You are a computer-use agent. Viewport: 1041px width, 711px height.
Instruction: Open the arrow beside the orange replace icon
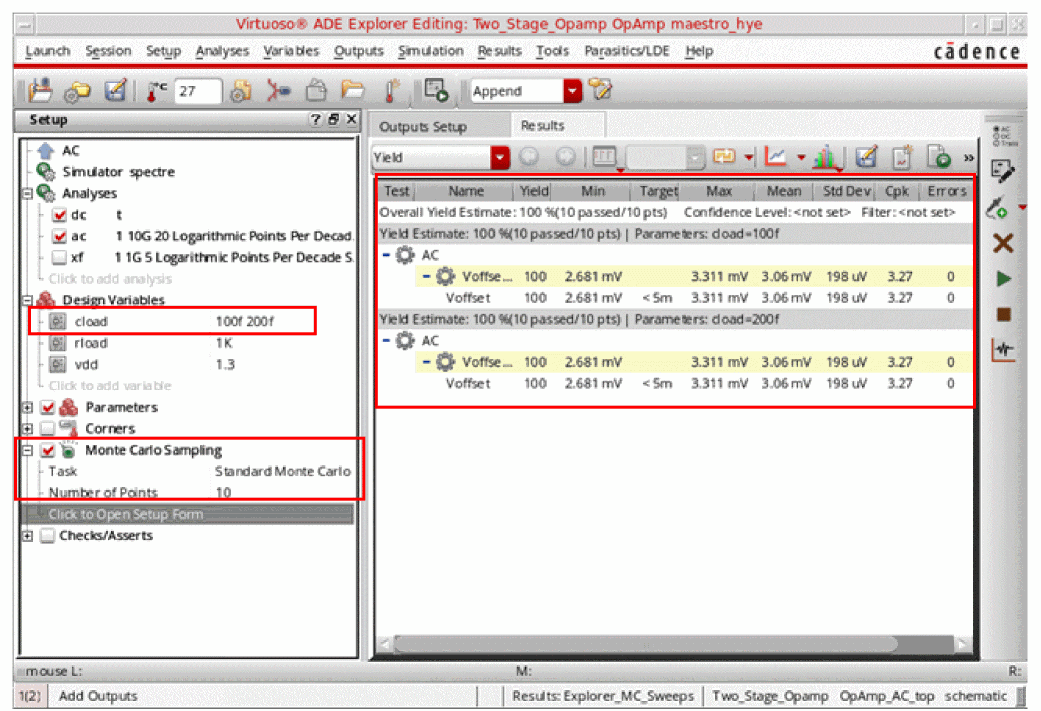(x=749, y=157)
